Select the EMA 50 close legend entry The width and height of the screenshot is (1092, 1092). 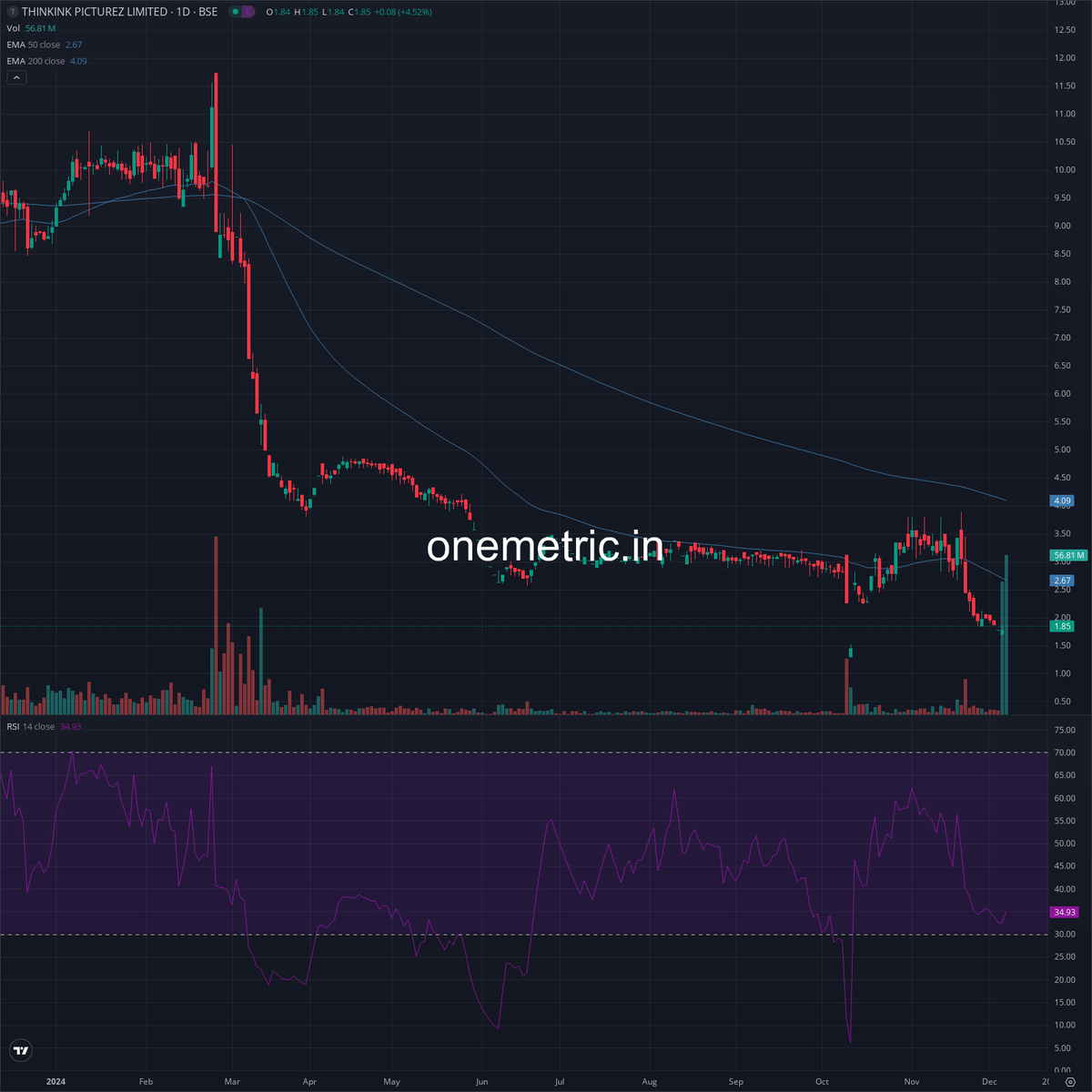point(45,45)
